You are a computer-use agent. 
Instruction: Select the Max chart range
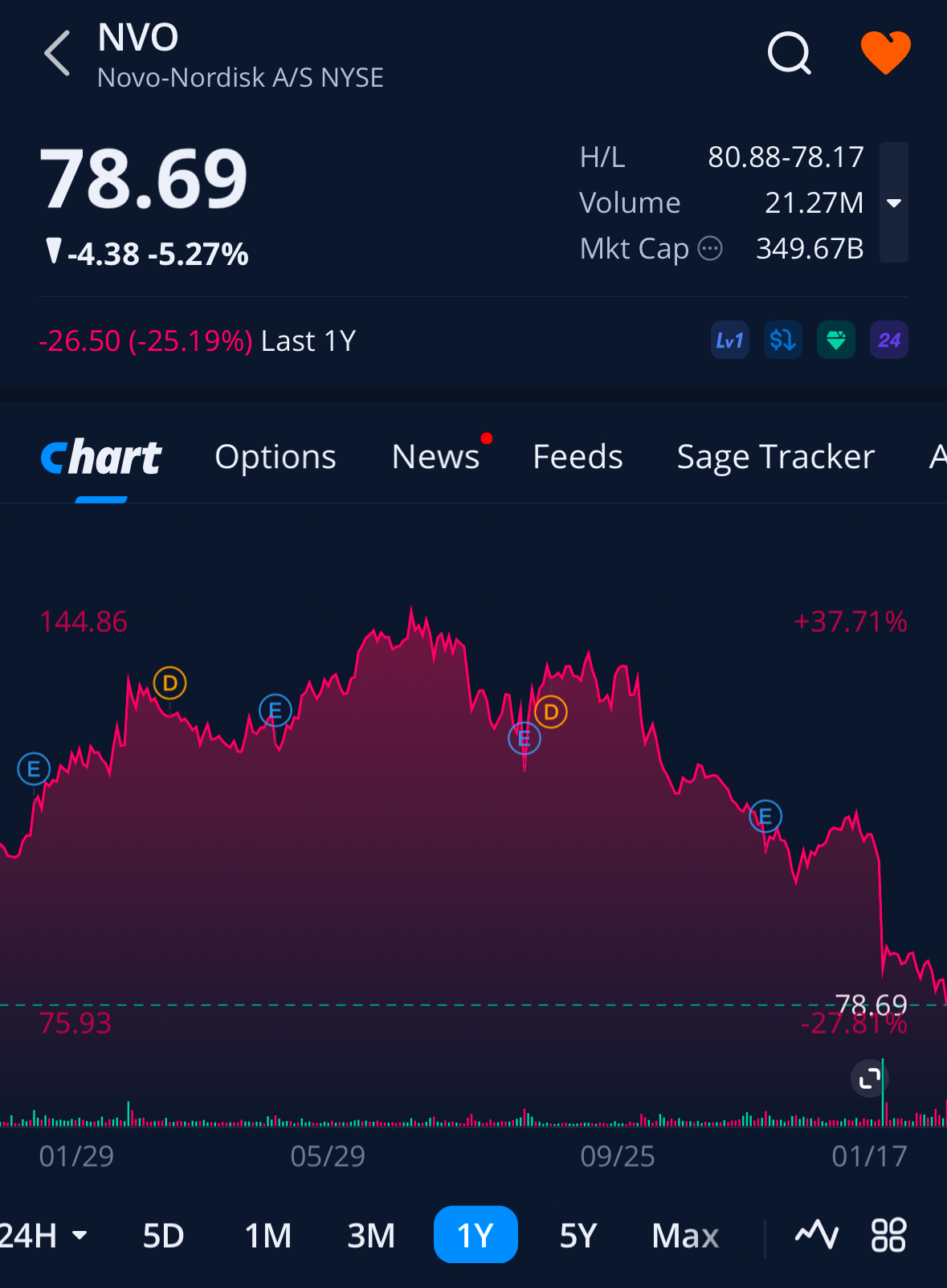coord(685,1235)
